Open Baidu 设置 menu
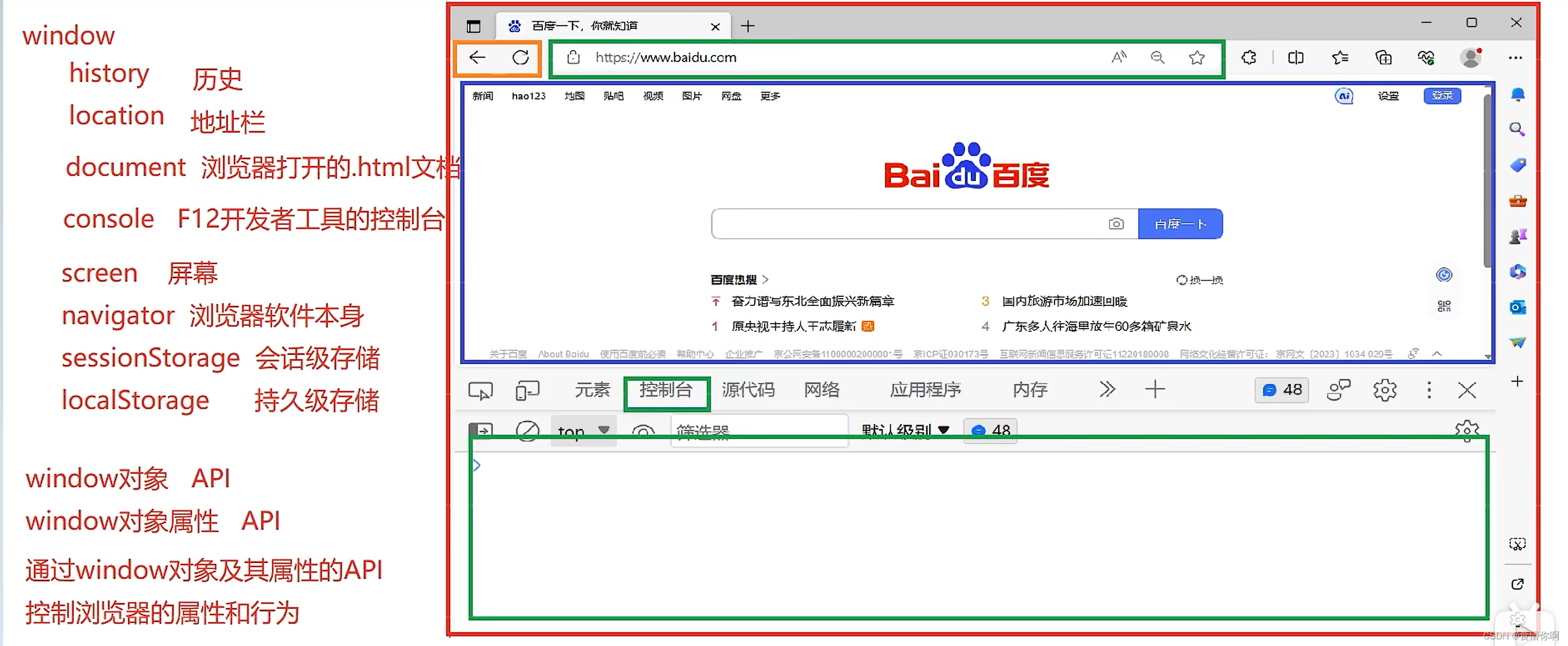This screenshot has height=646, width=1568. 1389,96
